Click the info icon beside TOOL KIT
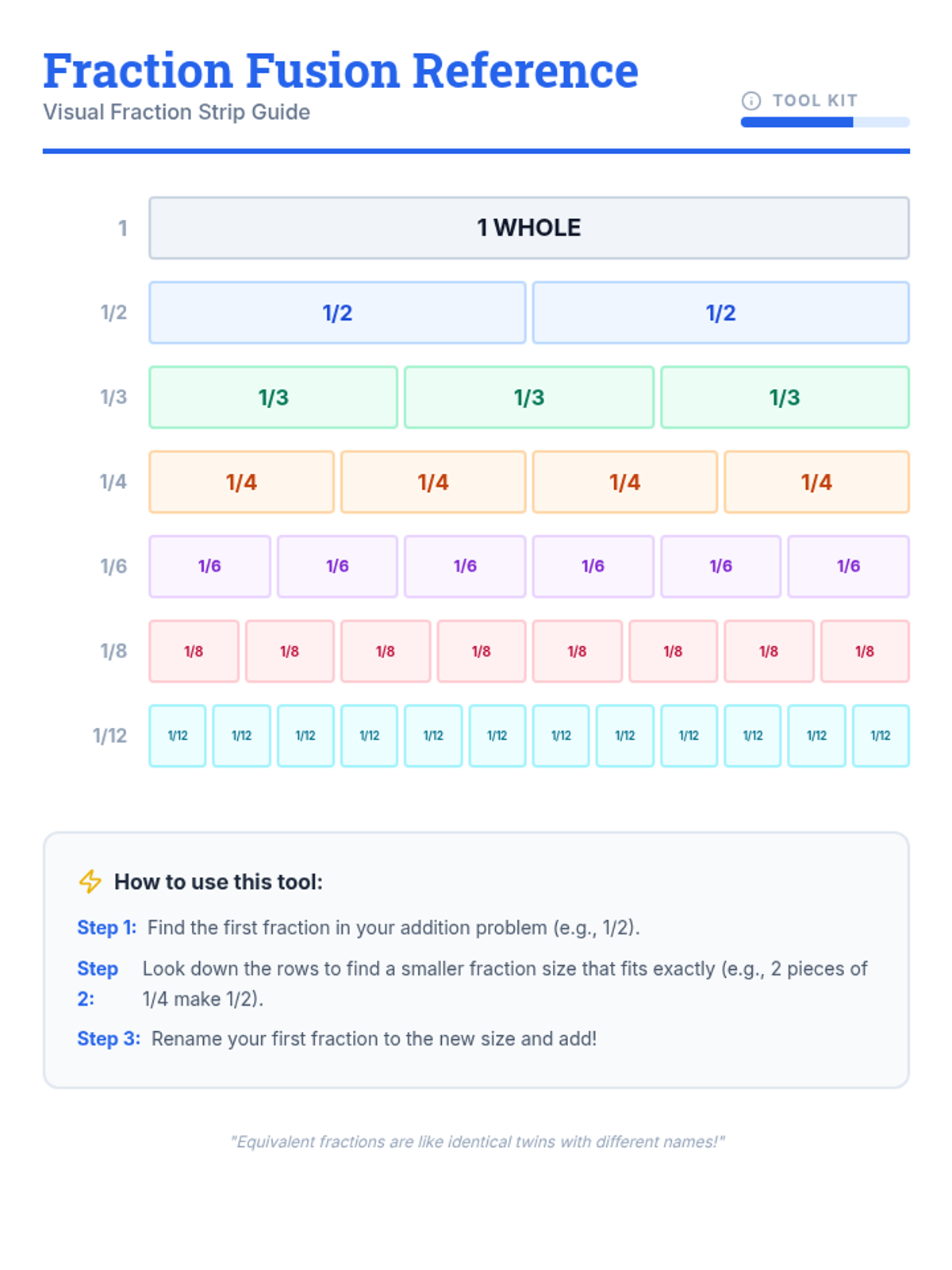The width and height of the screenshot is (952, 1270). point(750,101)
